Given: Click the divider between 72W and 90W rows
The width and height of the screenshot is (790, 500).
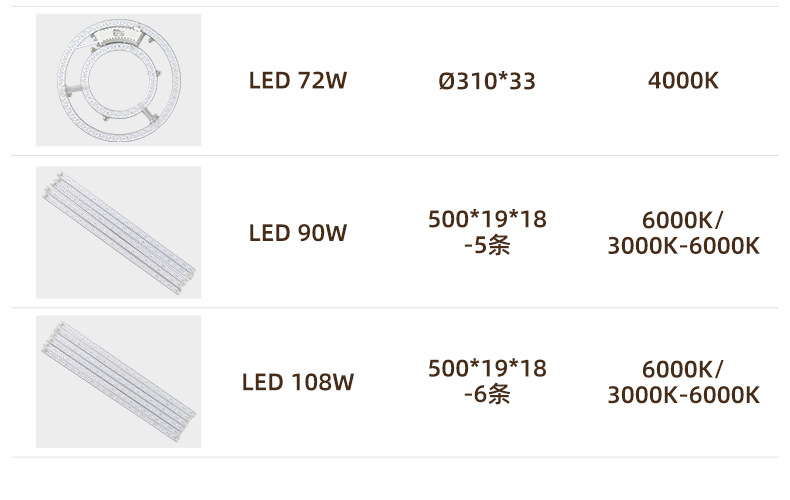Looking at the screenshot, I should [400, 156].
